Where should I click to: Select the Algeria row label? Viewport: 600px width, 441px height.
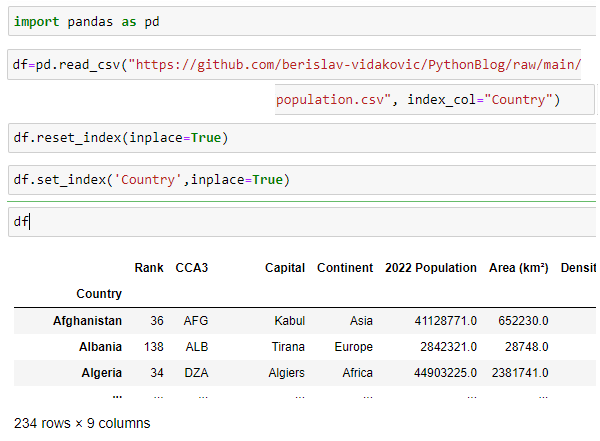[99, 372]
